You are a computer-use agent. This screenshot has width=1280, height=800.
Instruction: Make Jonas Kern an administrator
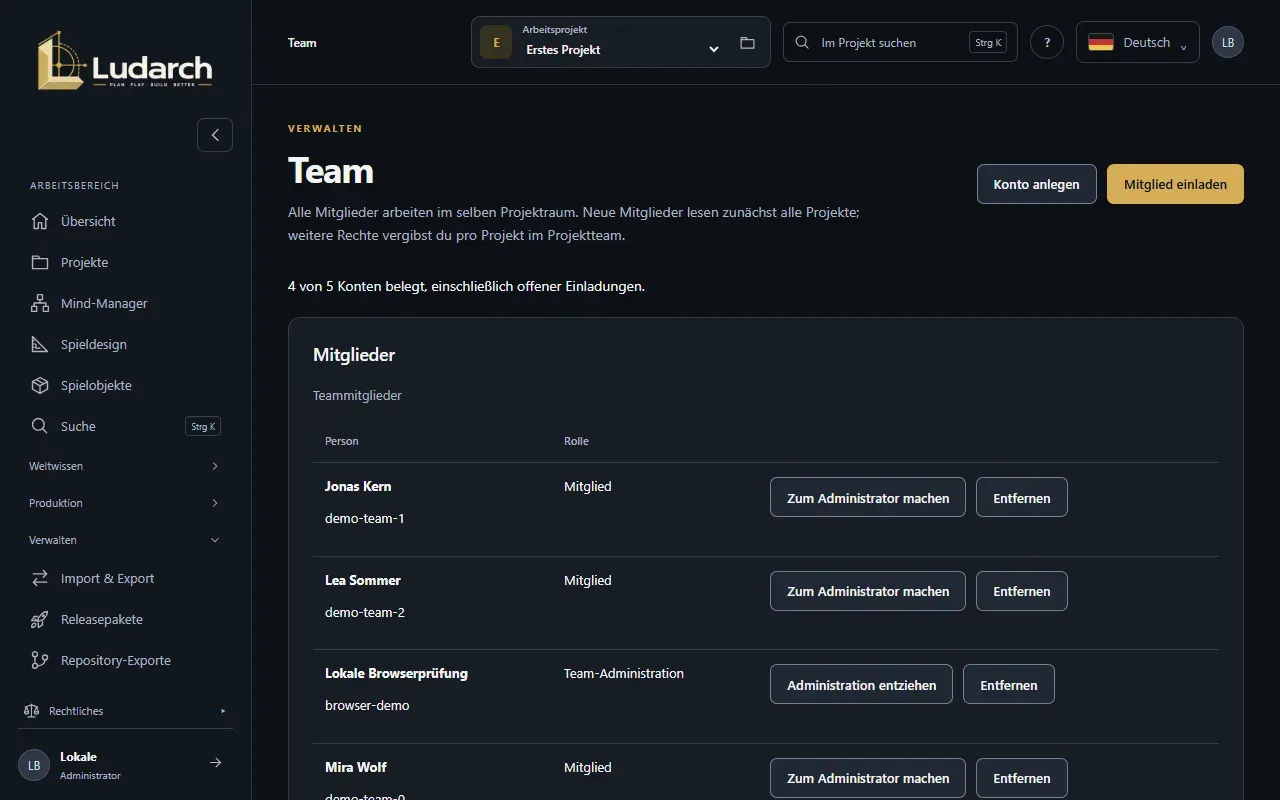pyautogui.click(x=868, y=497)
